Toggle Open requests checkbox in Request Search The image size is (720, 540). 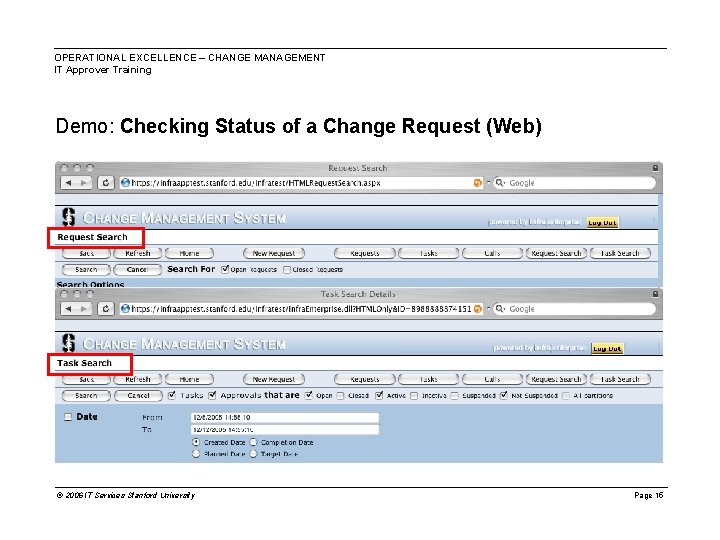point(225,270)
